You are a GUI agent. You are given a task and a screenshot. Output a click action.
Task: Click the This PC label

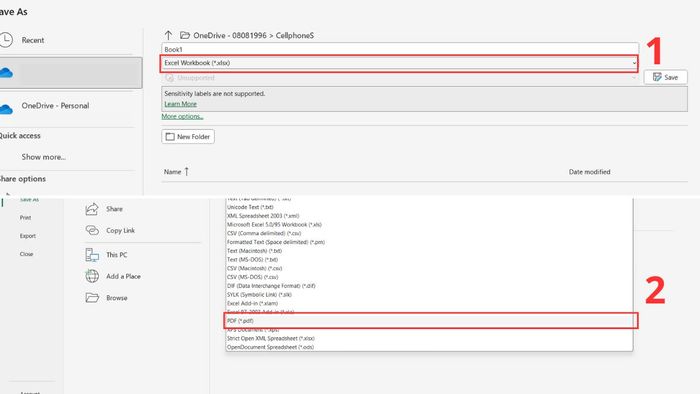117,255
